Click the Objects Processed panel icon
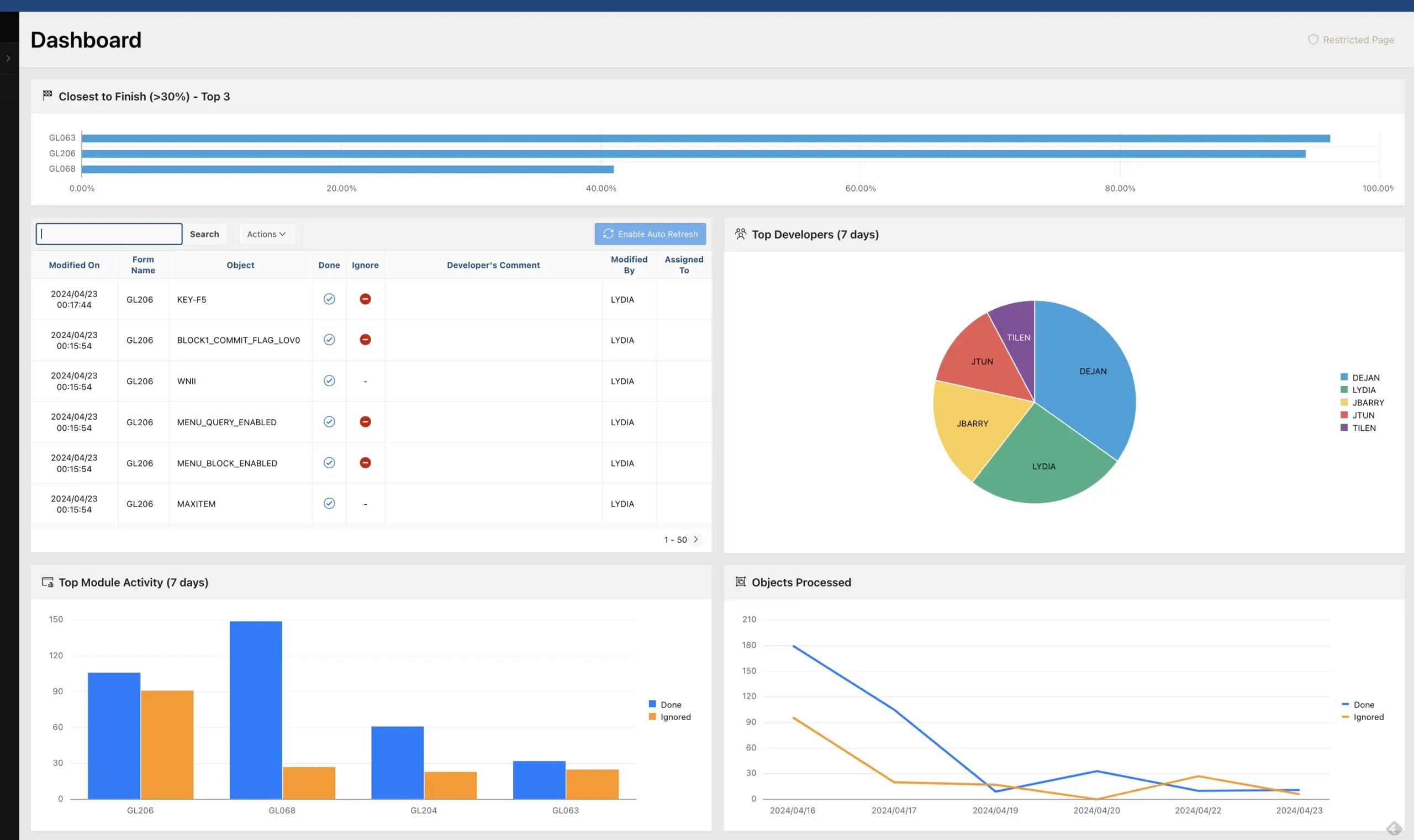Image resolution: width=1414 pixels, height=840 pixels. [x=740, y=582]
